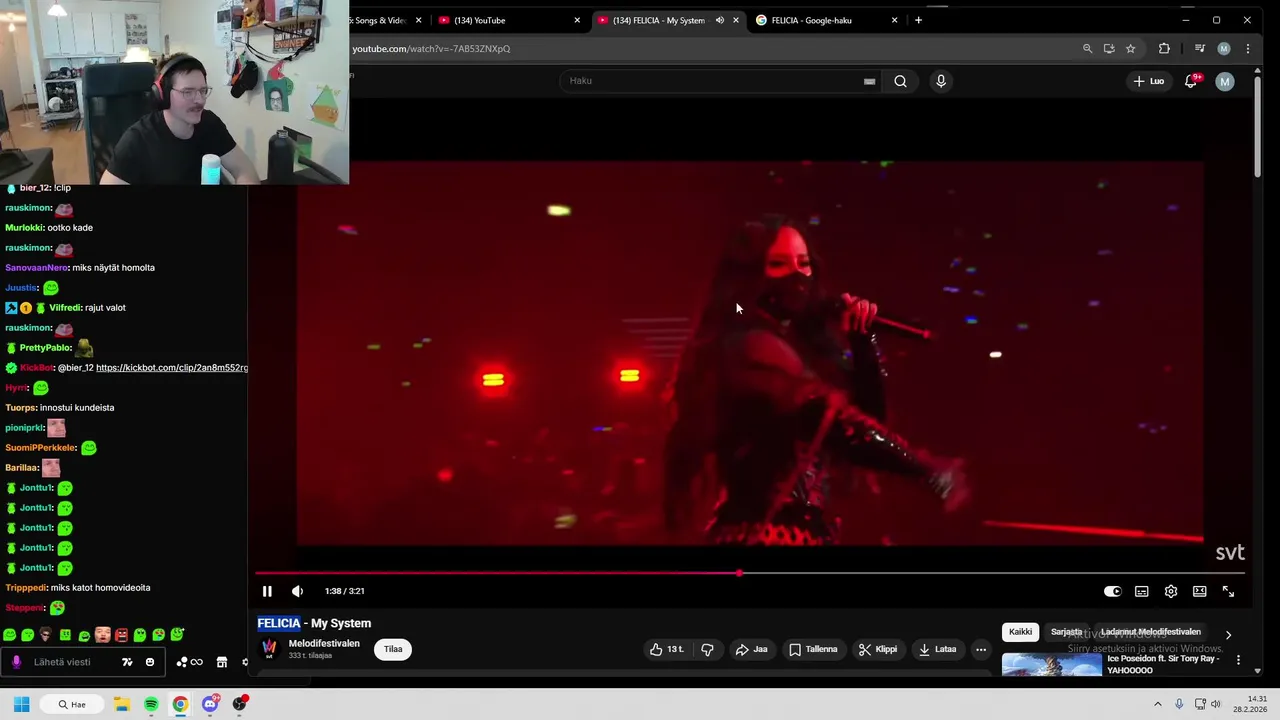Open more actions below the video
This screenshot has height=720, width=1280.
coord(981,649)
